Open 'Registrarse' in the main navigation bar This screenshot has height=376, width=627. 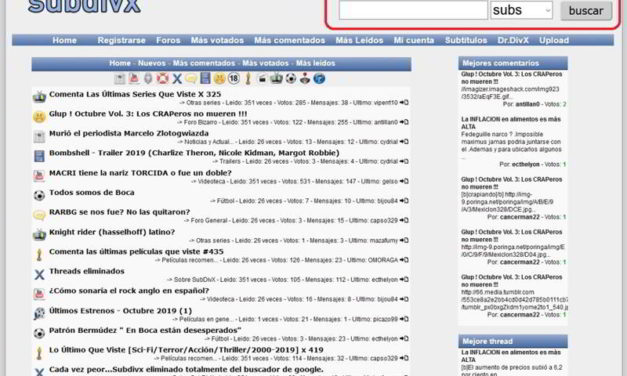122,40
